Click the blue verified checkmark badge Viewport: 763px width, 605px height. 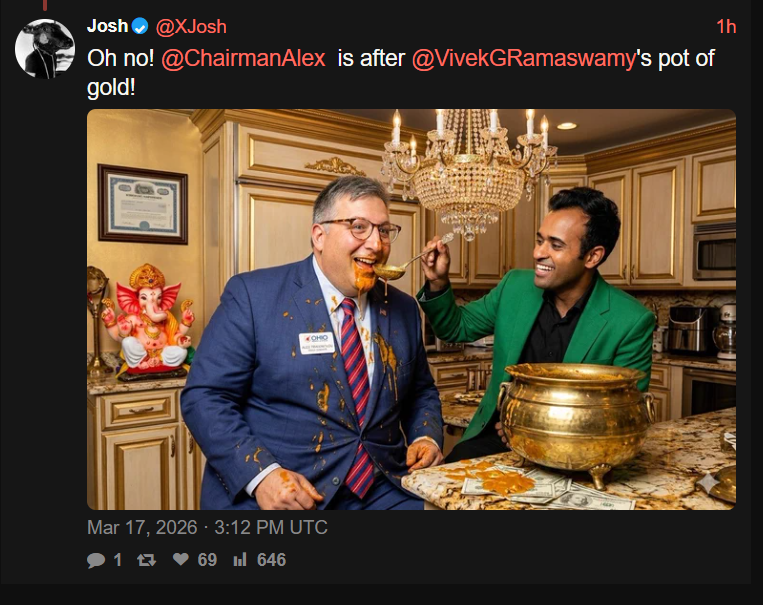140,26
